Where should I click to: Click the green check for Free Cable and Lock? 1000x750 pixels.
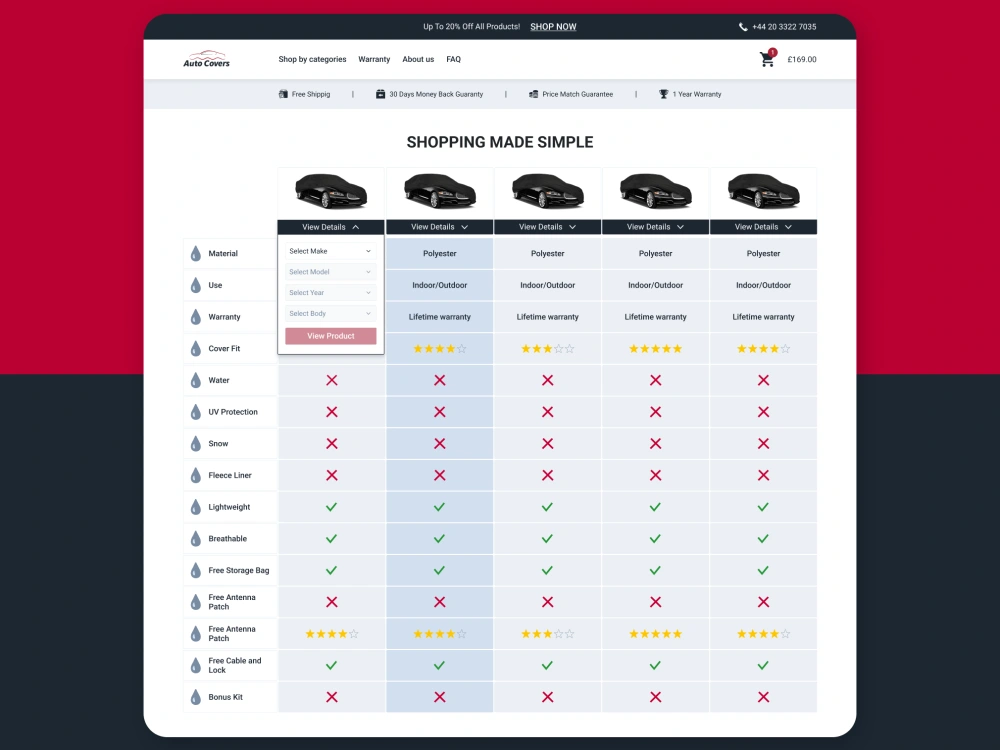(x=331, y=665)
